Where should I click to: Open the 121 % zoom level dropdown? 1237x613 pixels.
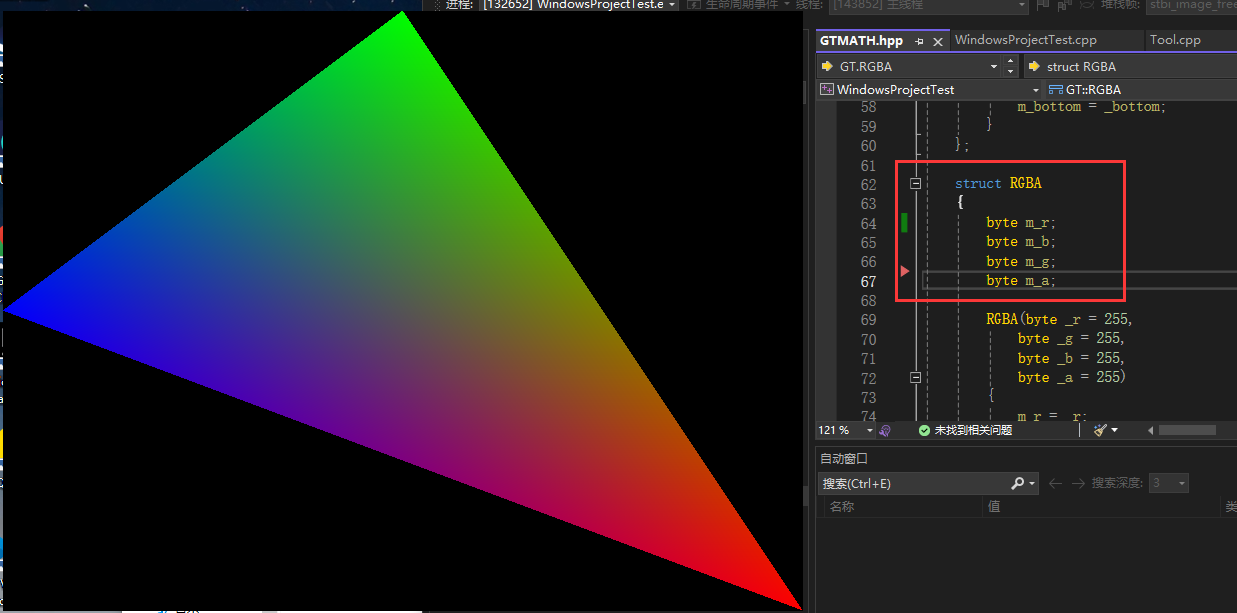[x=869, y=430]
